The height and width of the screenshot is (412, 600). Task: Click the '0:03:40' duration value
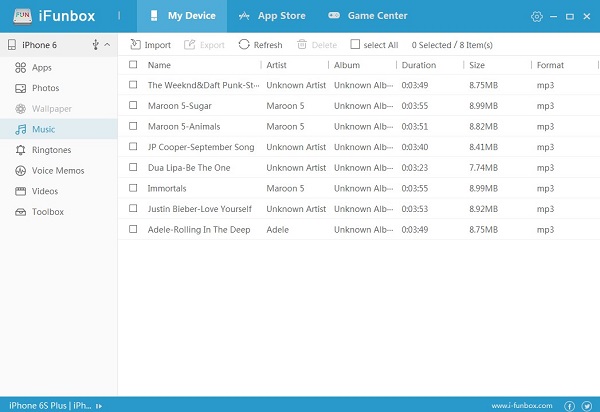click(x=415, y=147)
